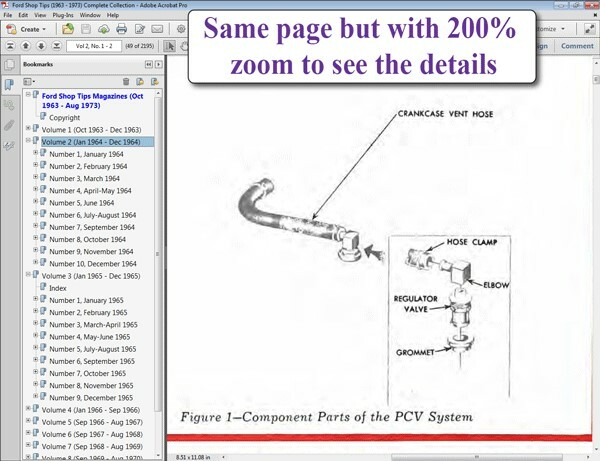Toggle the Bookmarks panel icon in sidebar
The height and width of the screenshot is (461, 600).
click(9, 84)
